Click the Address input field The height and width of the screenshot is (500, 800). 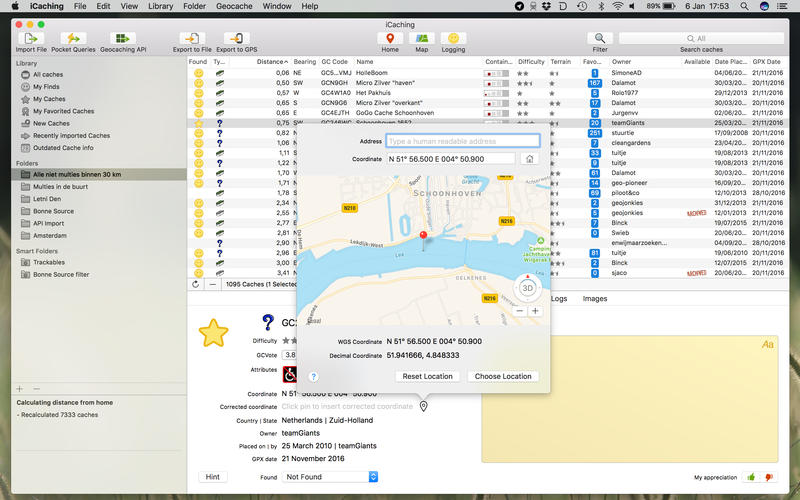462,141
